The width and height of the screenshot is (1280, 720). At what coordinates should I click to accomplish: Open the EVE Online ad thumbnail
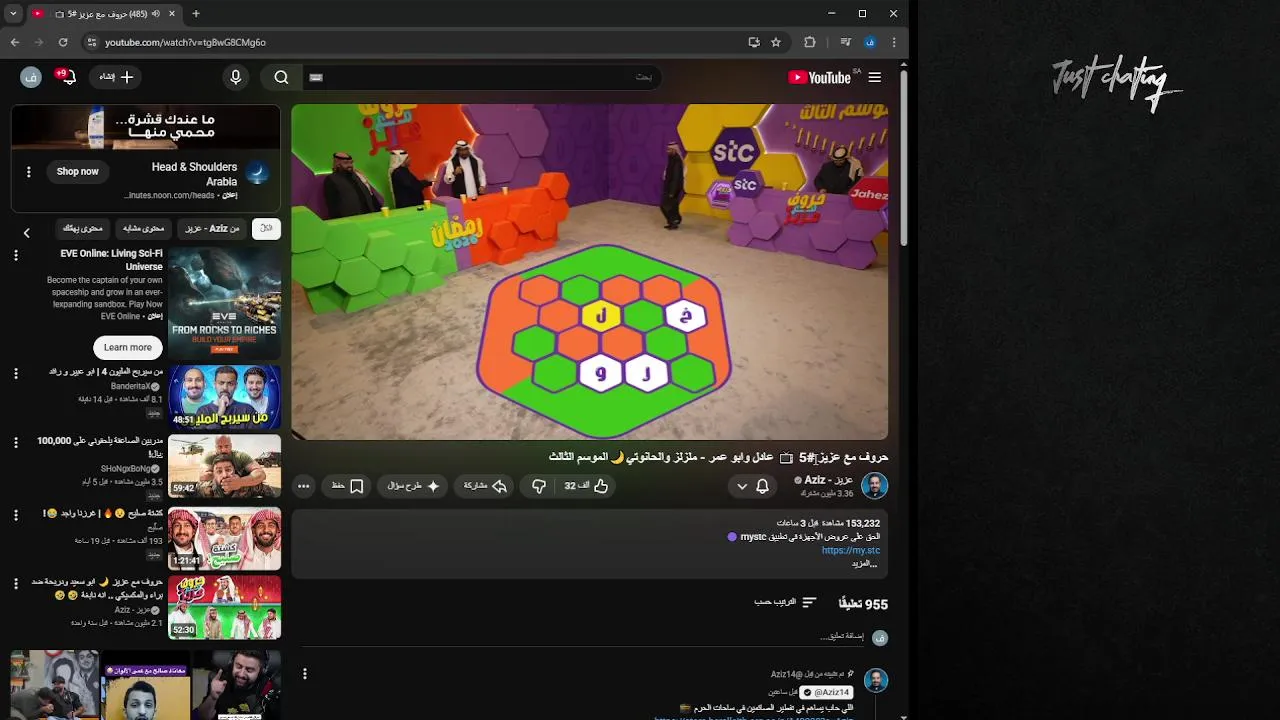coord(224,303)
